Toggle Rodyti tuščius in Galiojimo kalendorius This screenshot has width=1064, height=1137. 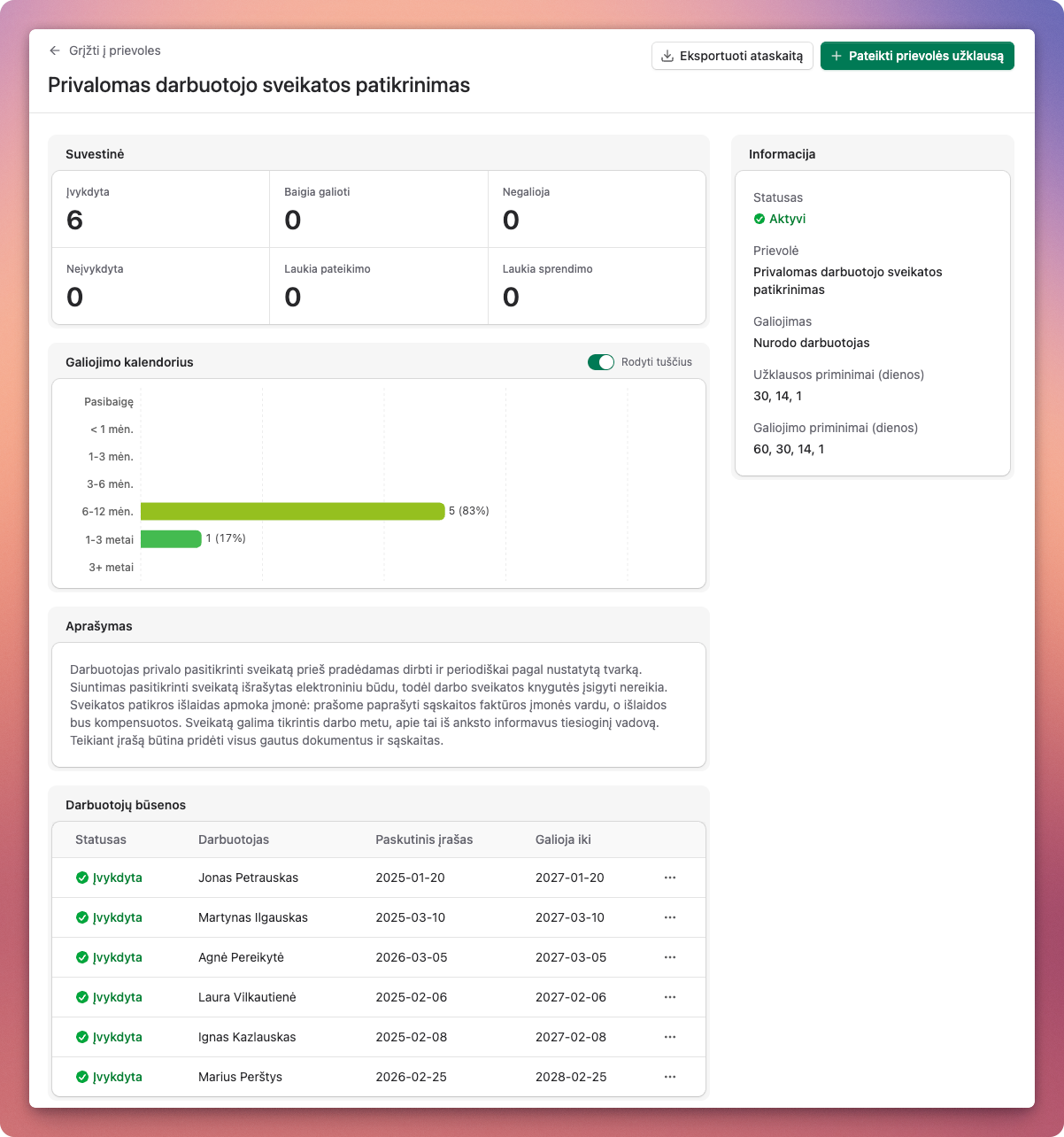[602, 362]
